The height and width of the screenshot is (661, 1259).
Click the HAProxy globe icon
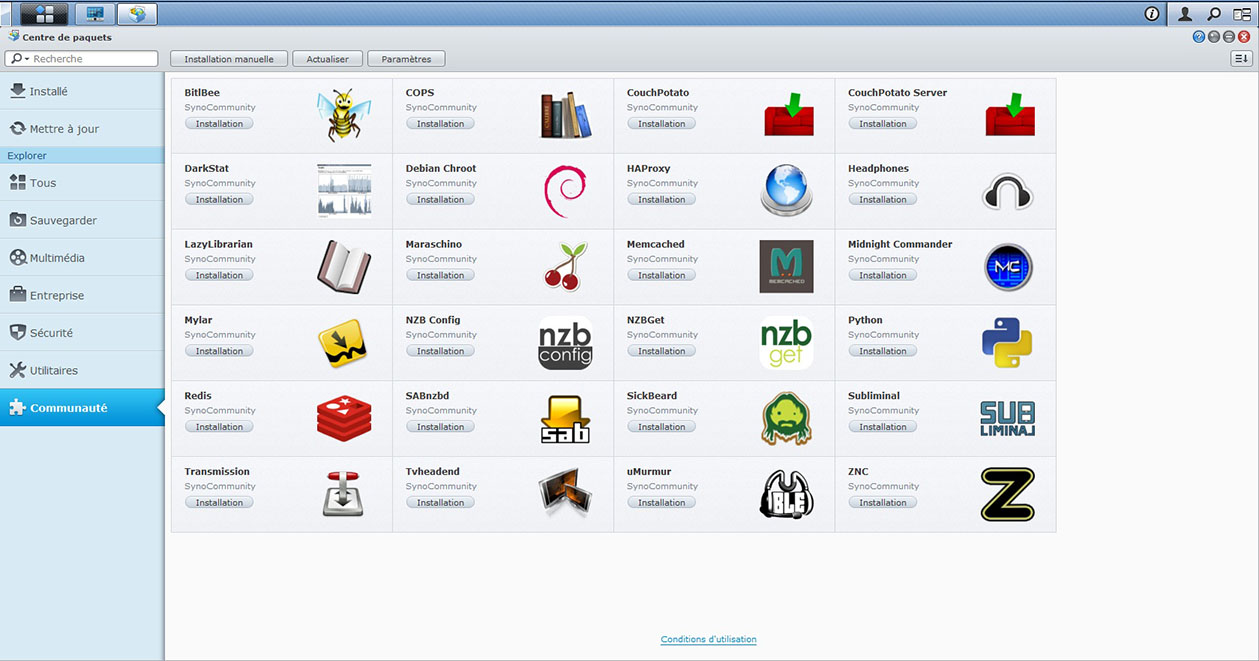[x=786, y=191]
